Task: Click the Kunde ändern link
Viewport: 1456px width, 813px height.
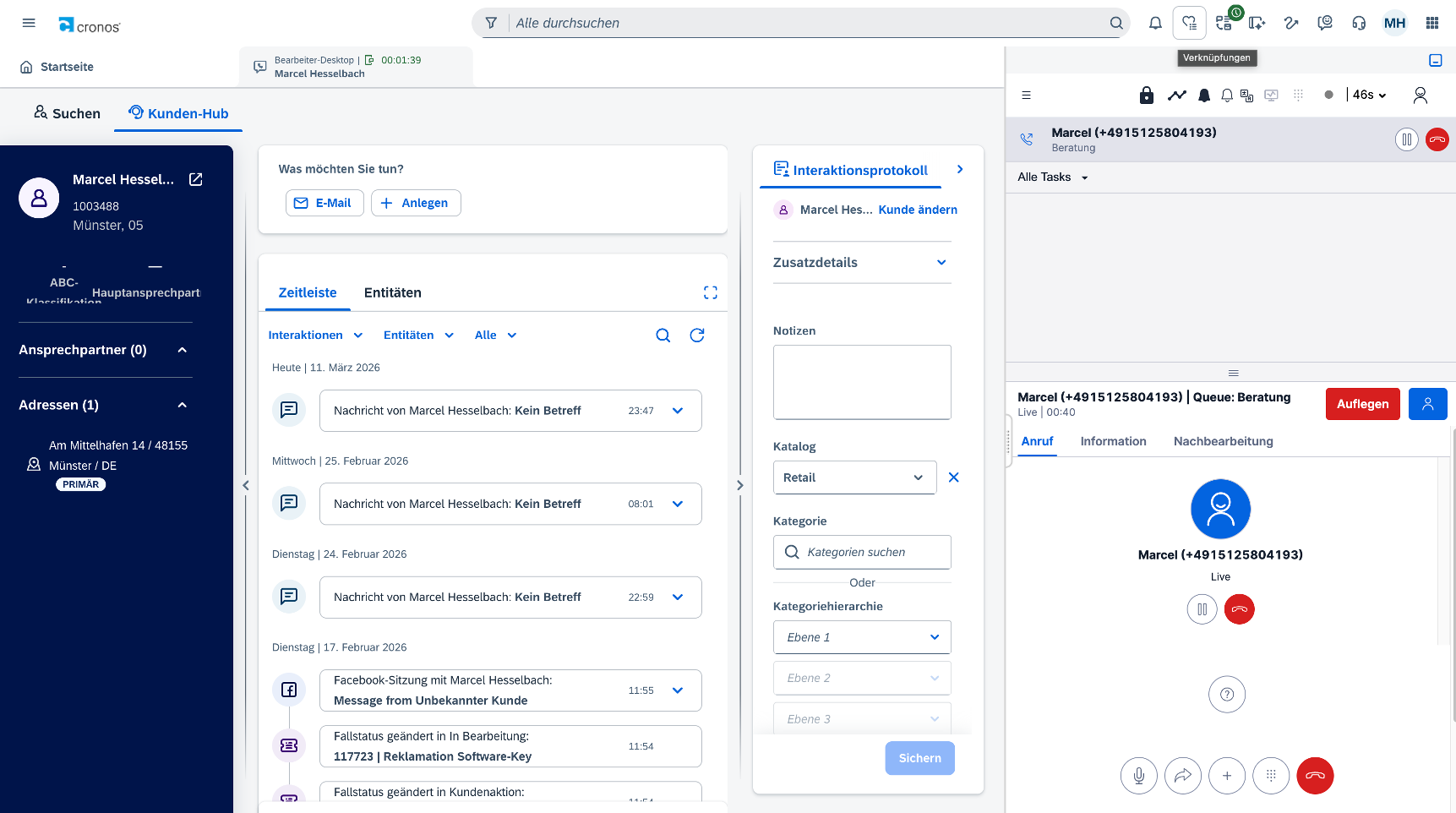Action: click(x=918, y=210)
